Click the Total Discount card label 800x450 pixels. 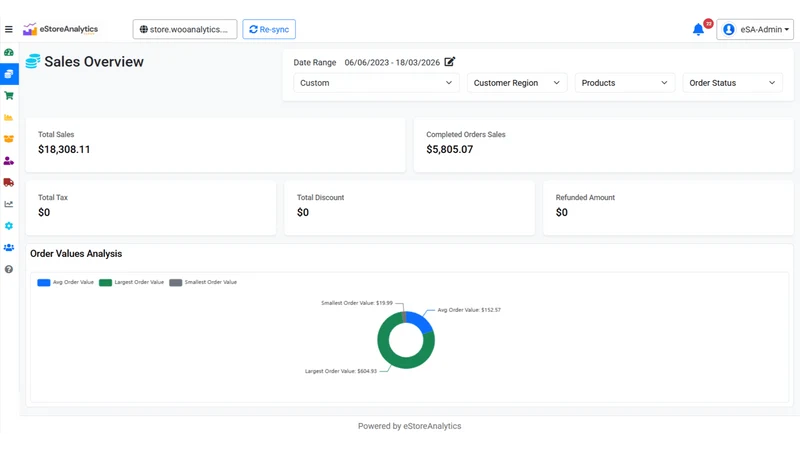click(320, 197)
